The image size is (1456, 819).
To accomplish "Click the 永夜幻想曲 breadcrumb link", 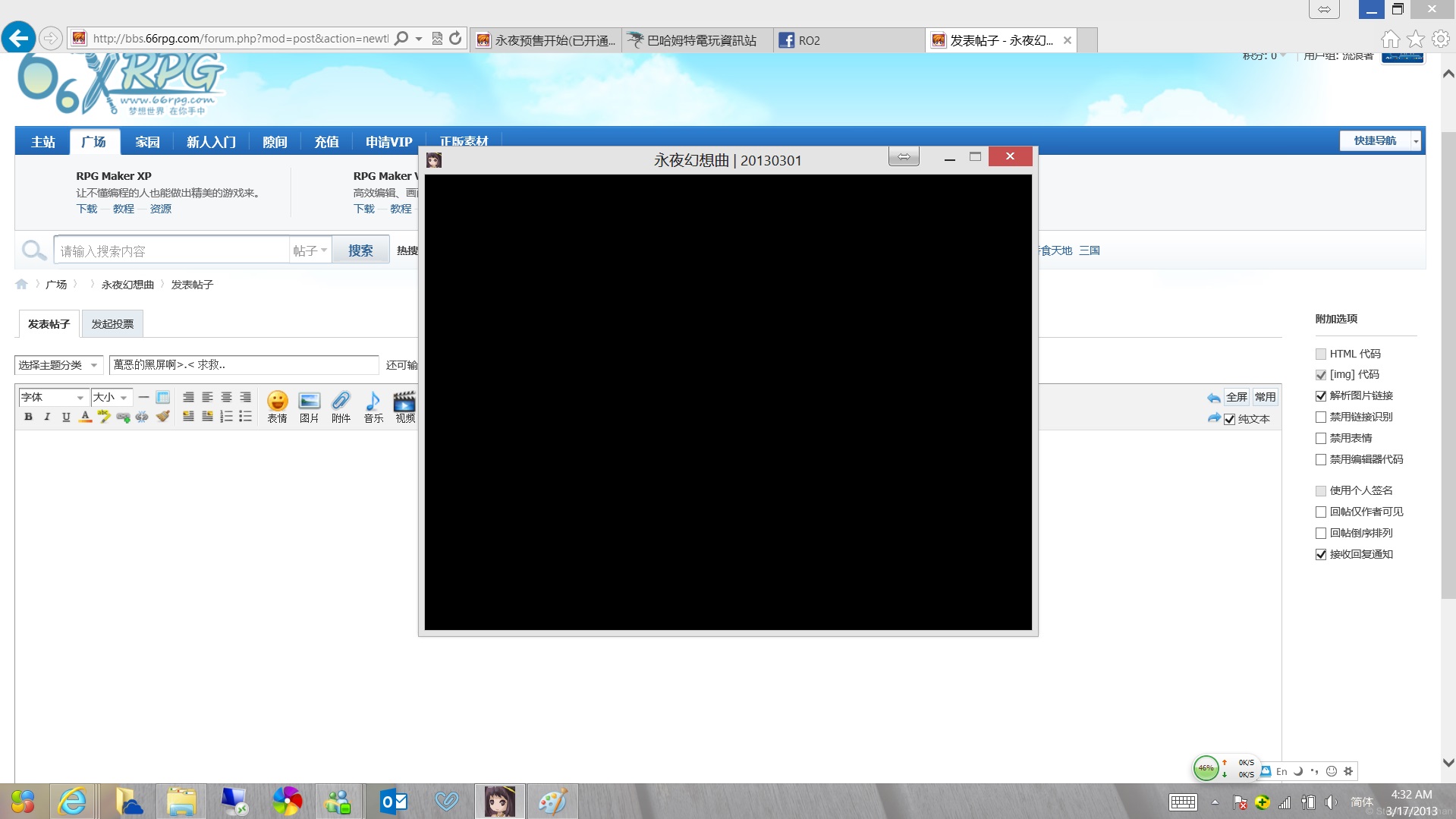I will (127, 285).
